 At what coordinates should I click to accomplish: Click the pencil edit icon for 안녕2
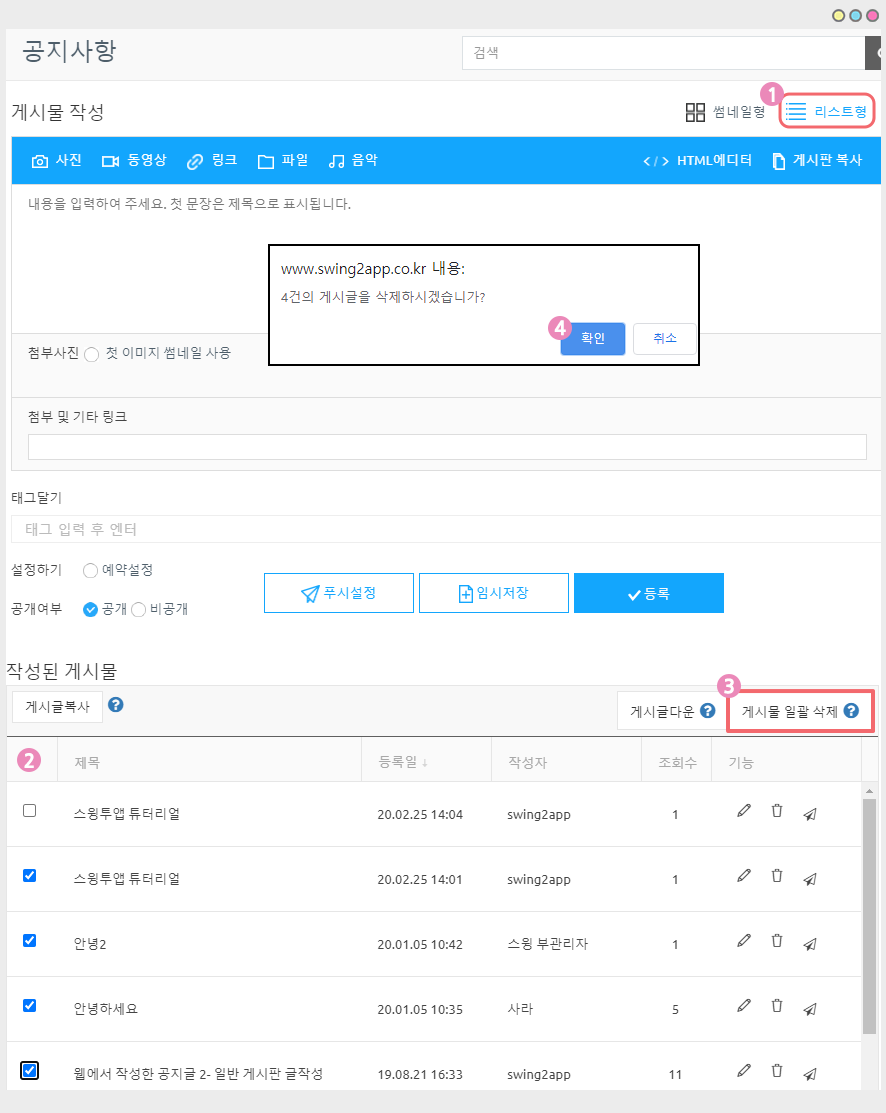pos(743,941)
